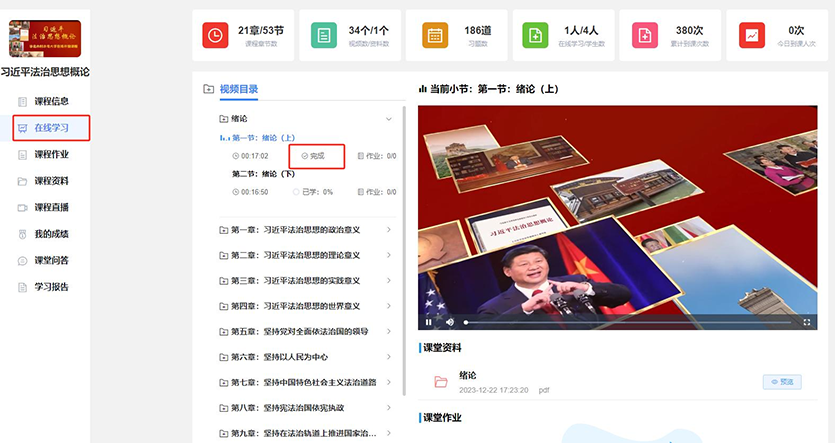Click the video player frame
The image size is (835, 443).
[617, 217]
